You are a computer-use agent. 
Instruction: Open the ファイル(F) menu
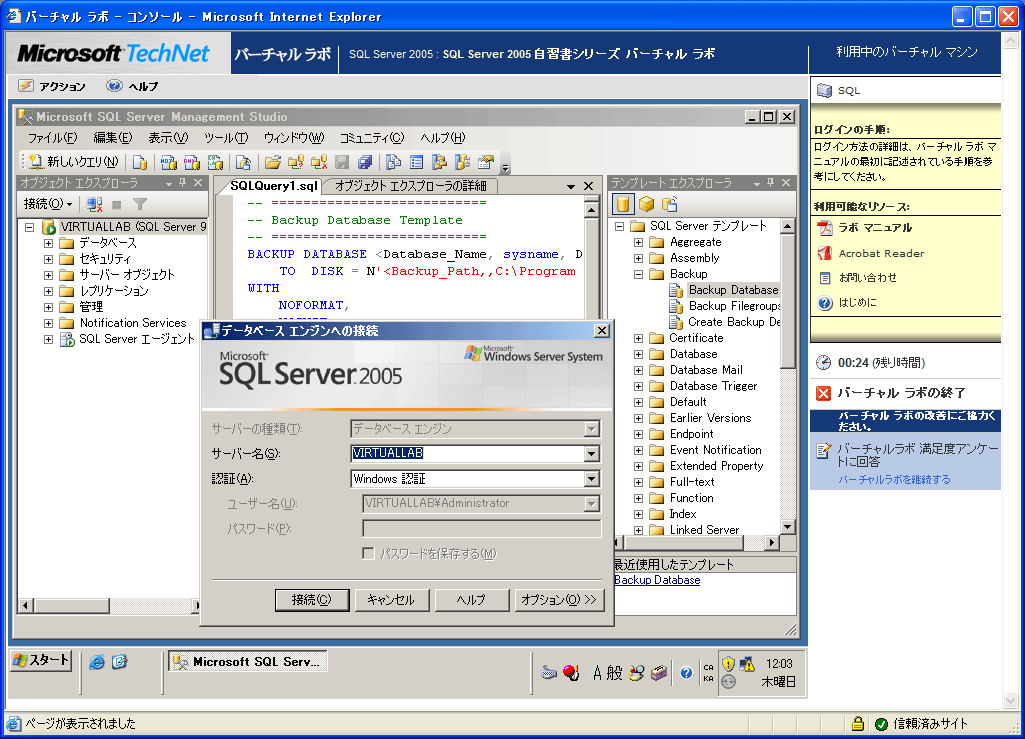click(x=52, y=137)
